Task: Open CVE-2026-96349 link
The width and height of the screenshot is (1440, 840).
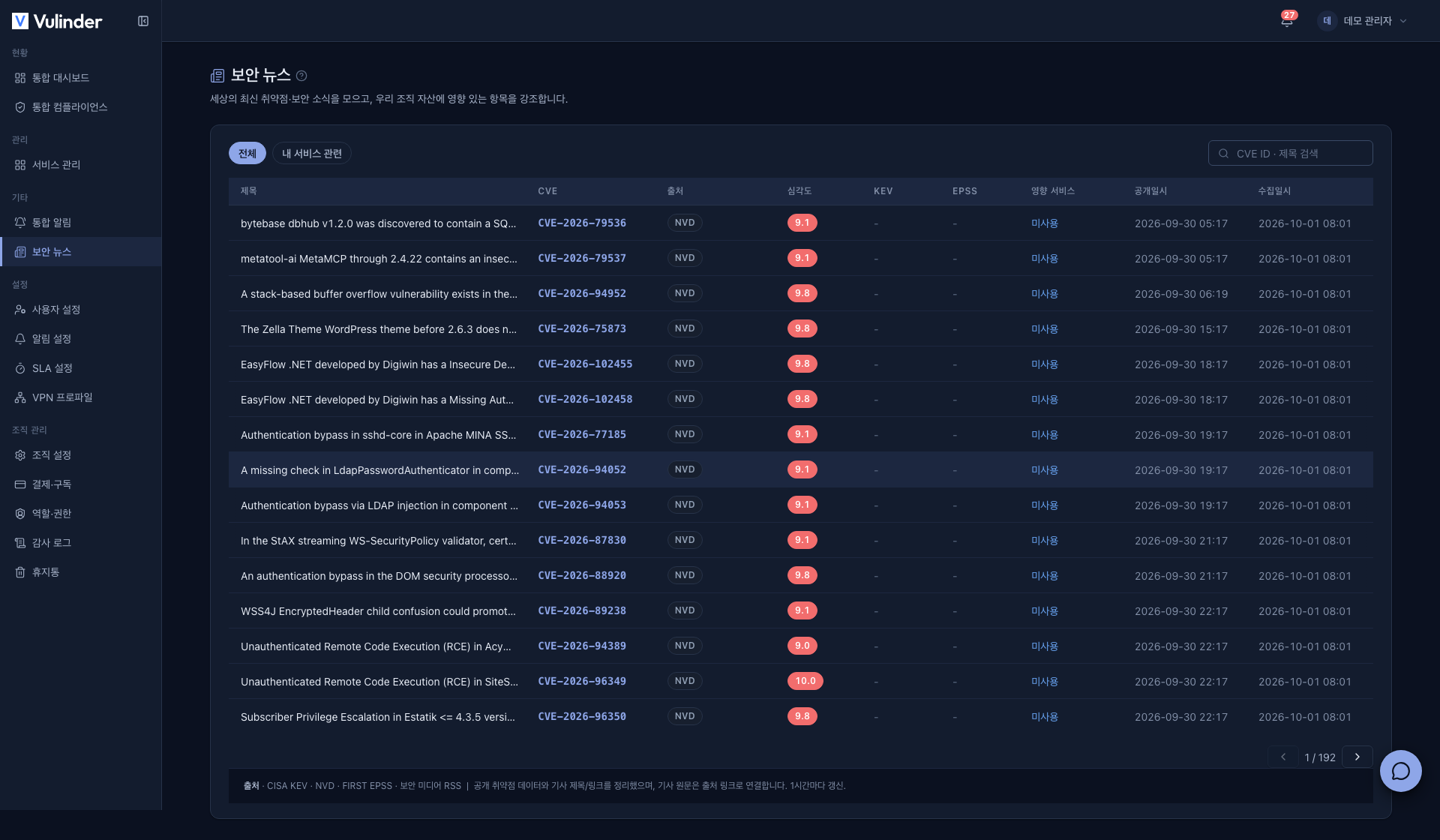Action: point(582,682)
